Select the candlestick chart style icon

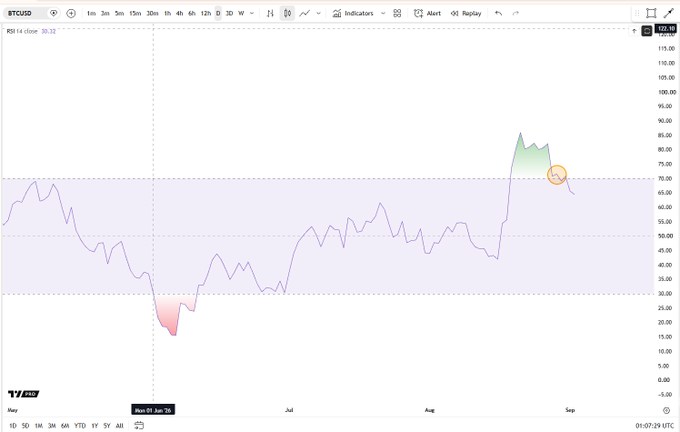coord(287,13)
